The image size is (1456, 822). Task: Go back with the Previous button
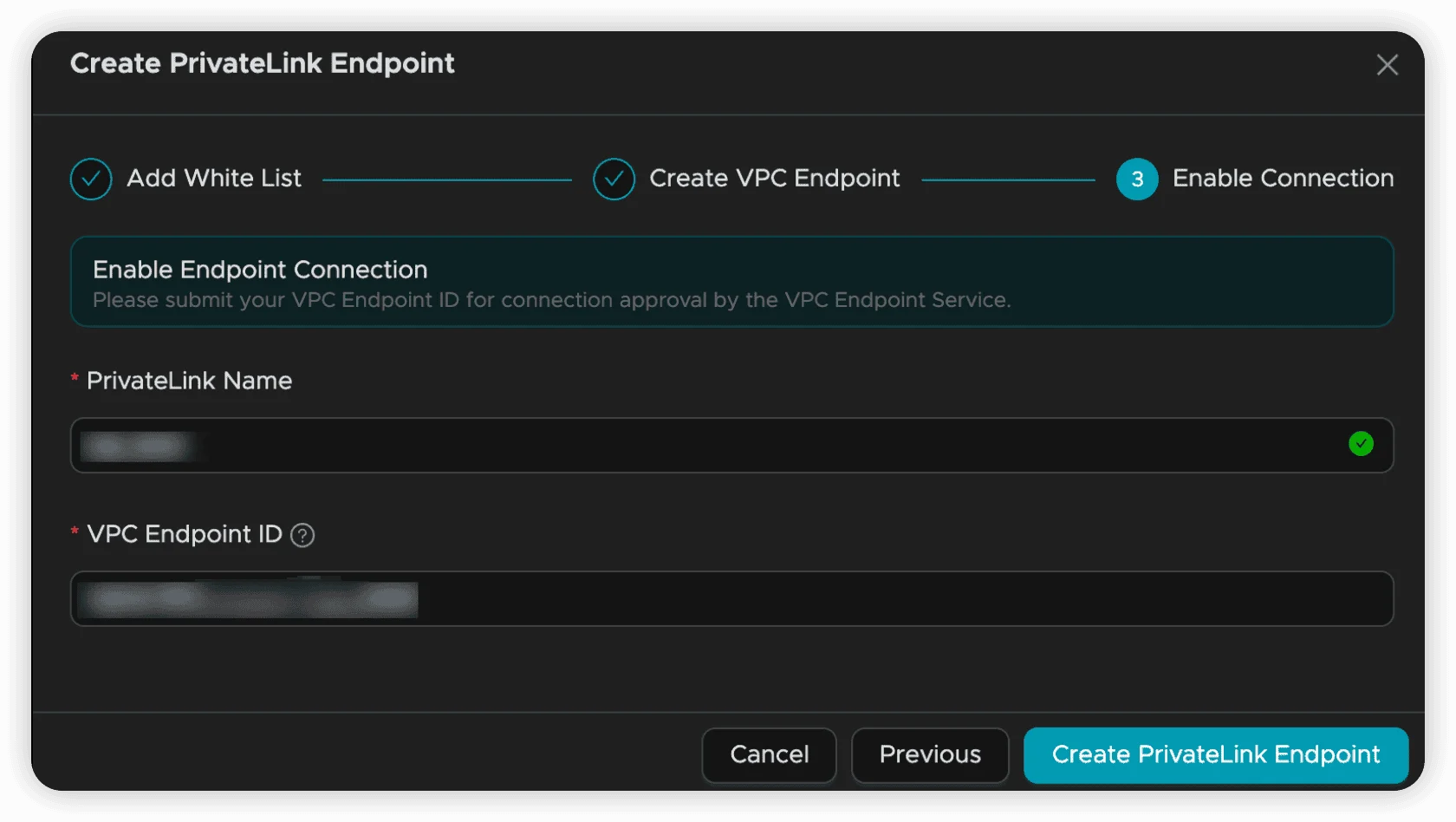930,755
